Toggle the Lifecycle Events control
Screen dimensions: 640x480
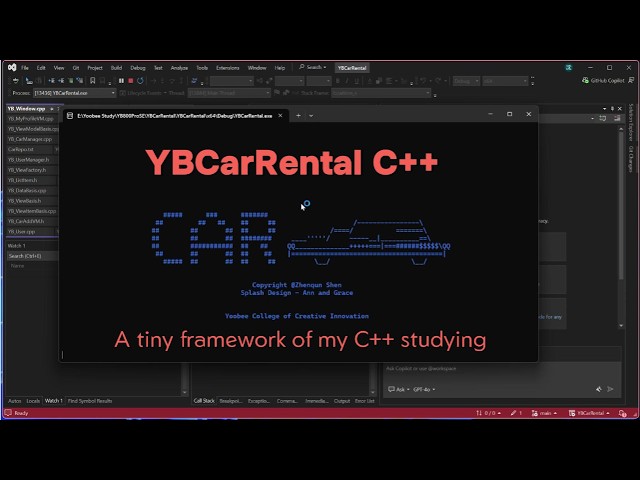[x=142, y=93]
